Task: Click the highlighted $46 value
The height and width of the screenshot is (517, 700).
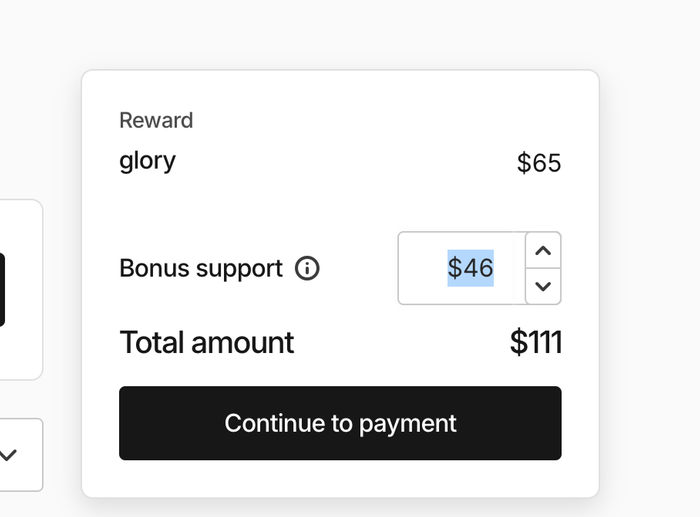Action: tap(471, 268)
